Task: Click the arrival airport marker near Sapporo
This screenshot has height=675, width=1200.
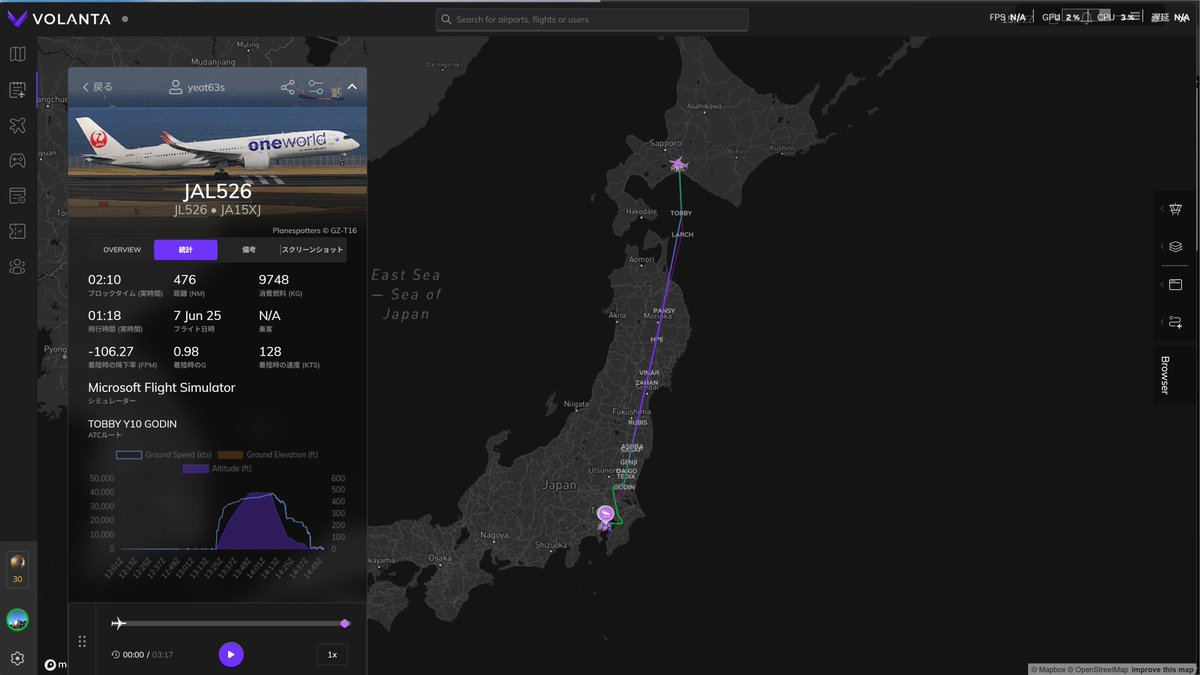Action: click(678, 163)
